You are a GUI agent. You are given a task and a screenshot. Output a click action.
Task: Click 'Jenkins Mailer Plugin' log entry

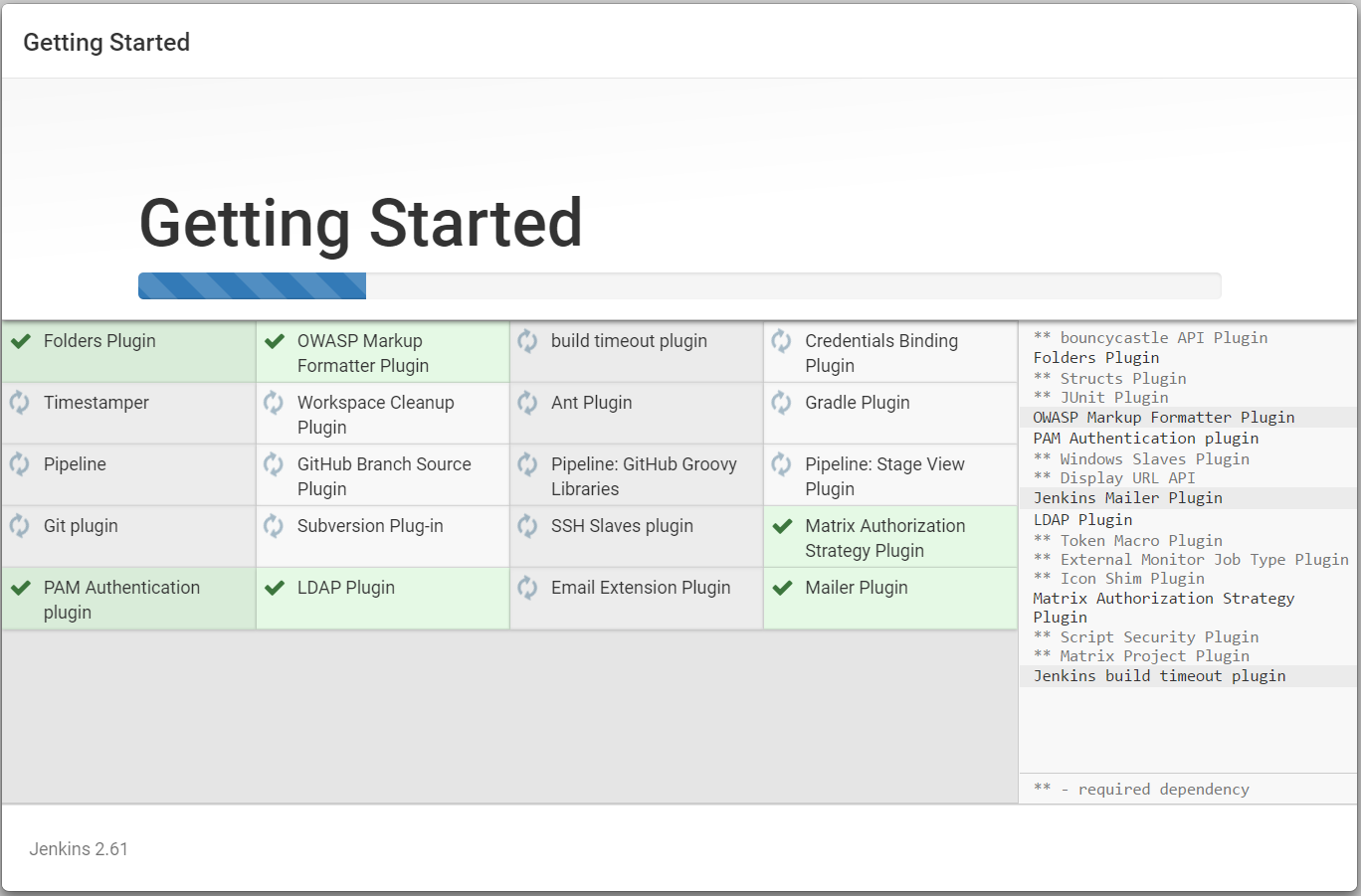(1128, 498)
